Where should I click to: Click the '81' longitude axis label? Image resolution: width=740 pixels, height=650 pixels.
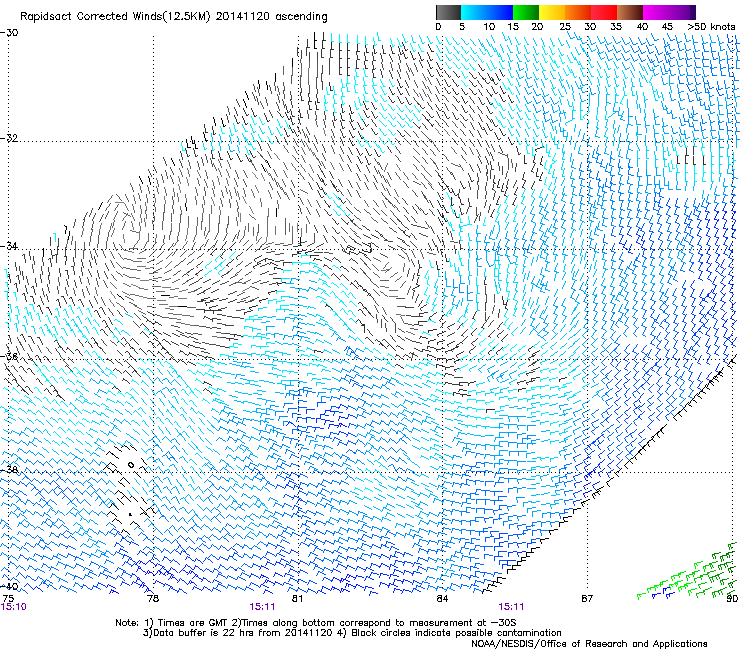tap(297, 599)
